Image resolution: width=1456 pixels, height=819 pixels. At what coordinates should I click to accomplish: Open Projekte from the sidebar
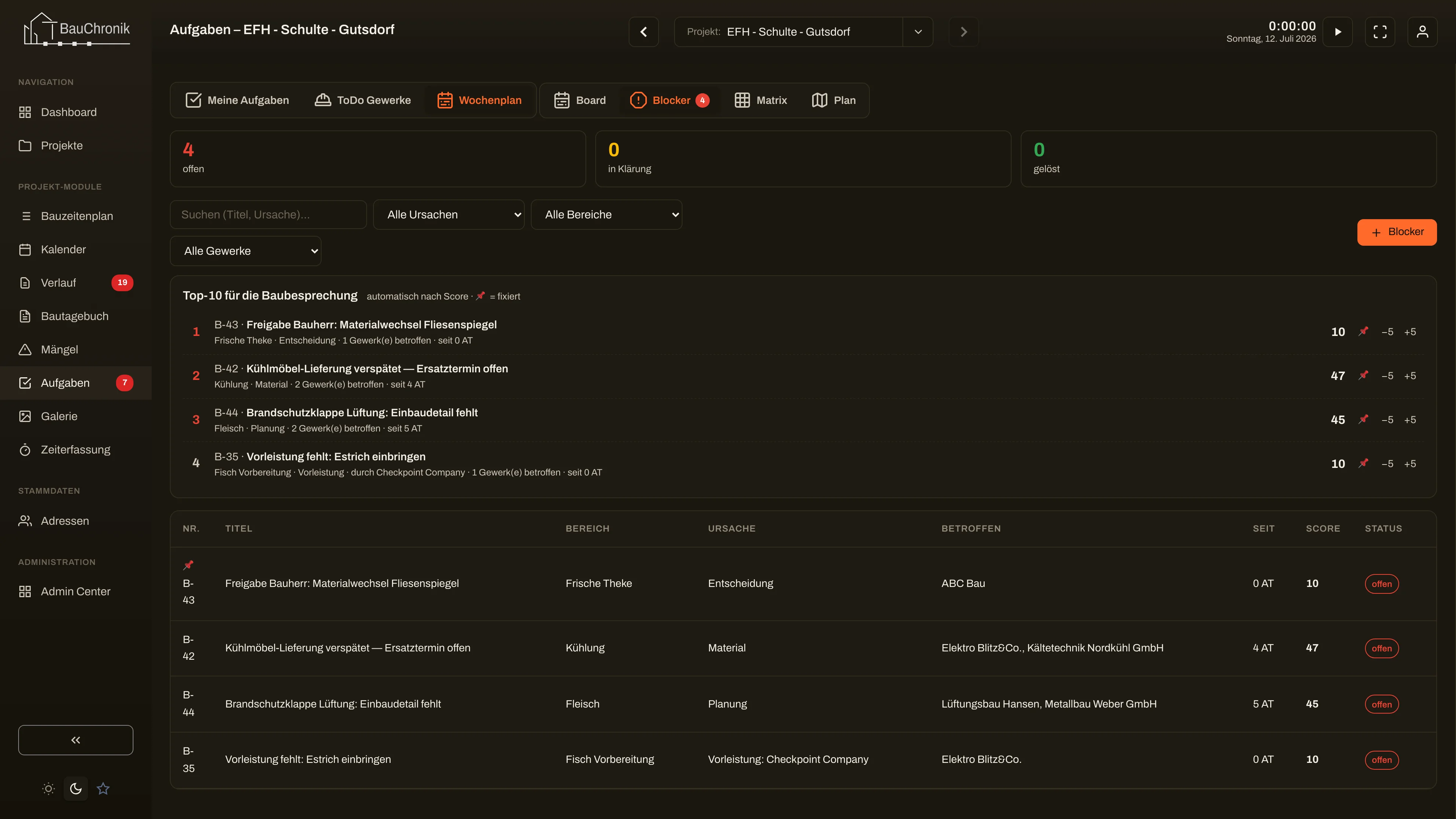click(x=76, y=145)
